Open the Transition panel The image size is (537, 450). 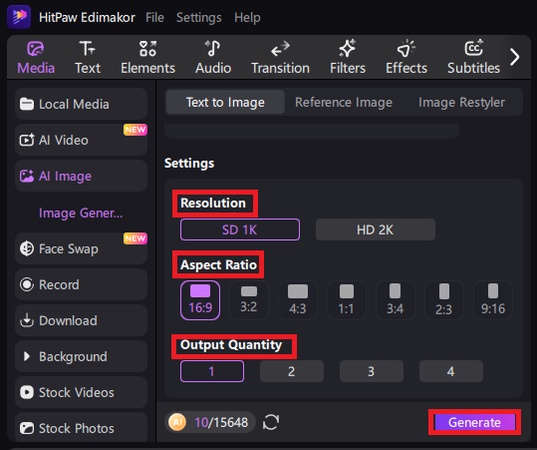click(x=280, y=58)
